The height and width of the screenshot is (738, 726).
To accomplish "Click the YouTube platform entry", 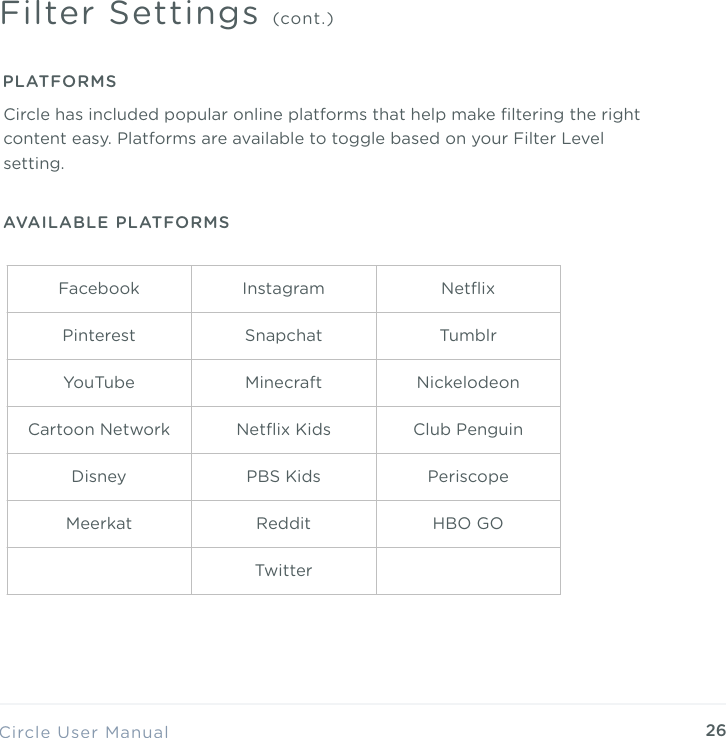I will tap(99, 383).
